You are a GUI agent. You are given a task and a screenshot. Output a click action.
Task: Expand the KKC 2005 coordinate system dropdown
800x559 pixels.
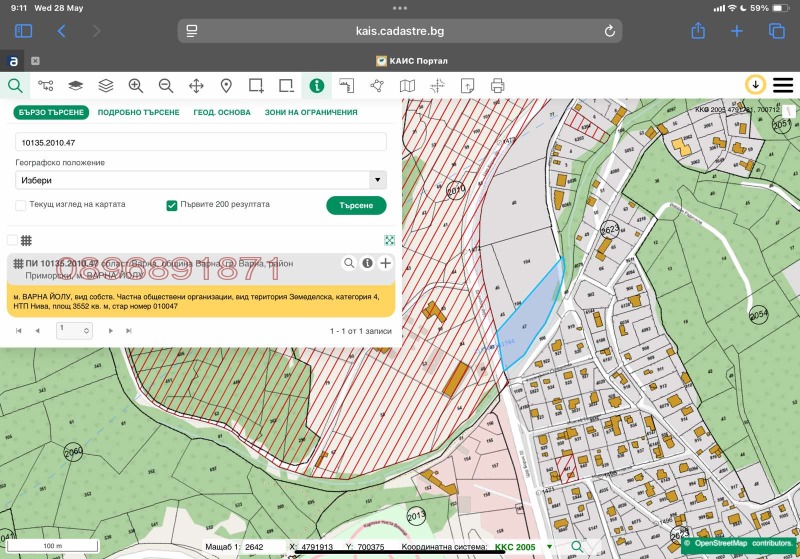coord(548,548)
